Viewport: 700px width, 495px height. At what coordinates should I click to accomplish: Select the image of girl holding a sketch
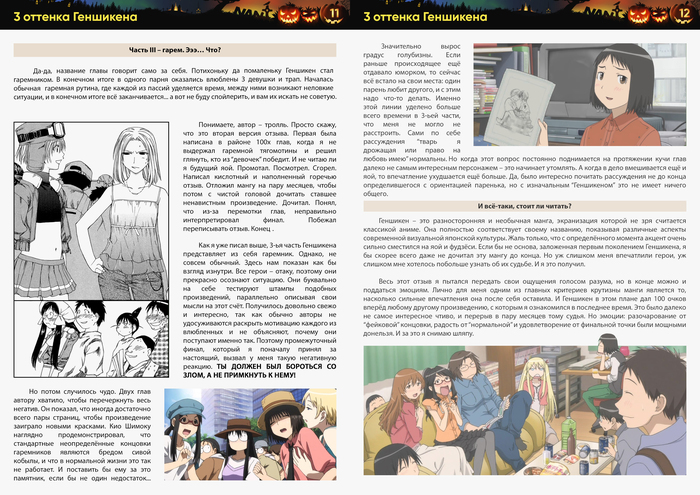580,95
